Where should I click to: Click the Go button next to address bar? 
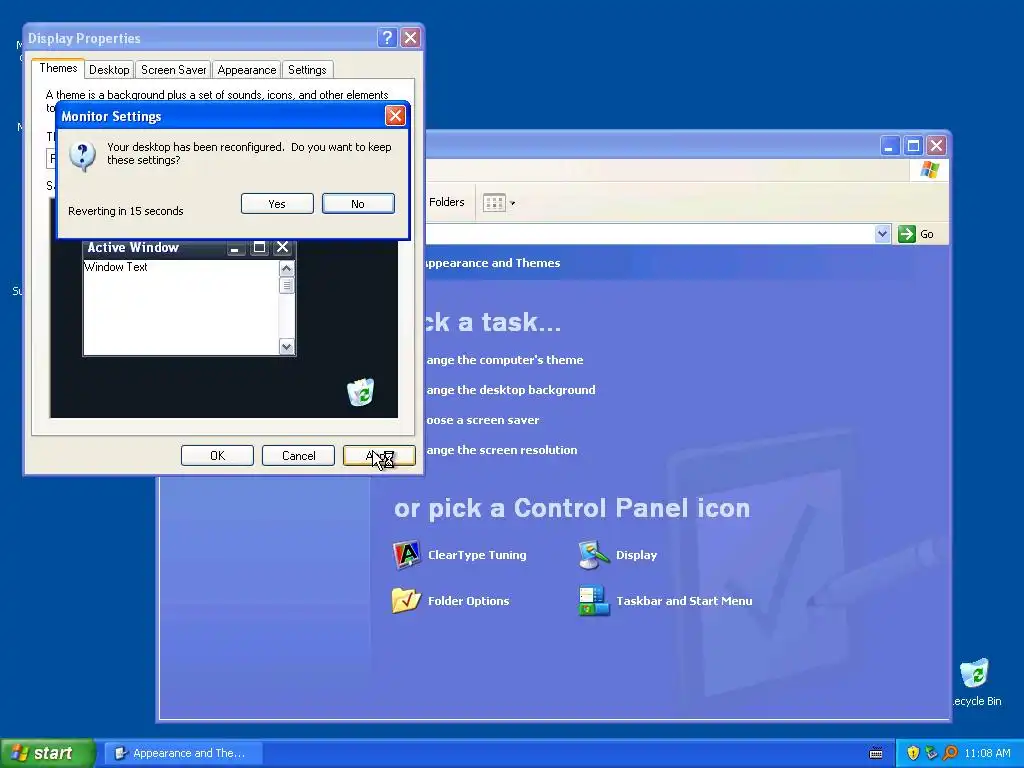pyautogui.click(x=916, y=234)
